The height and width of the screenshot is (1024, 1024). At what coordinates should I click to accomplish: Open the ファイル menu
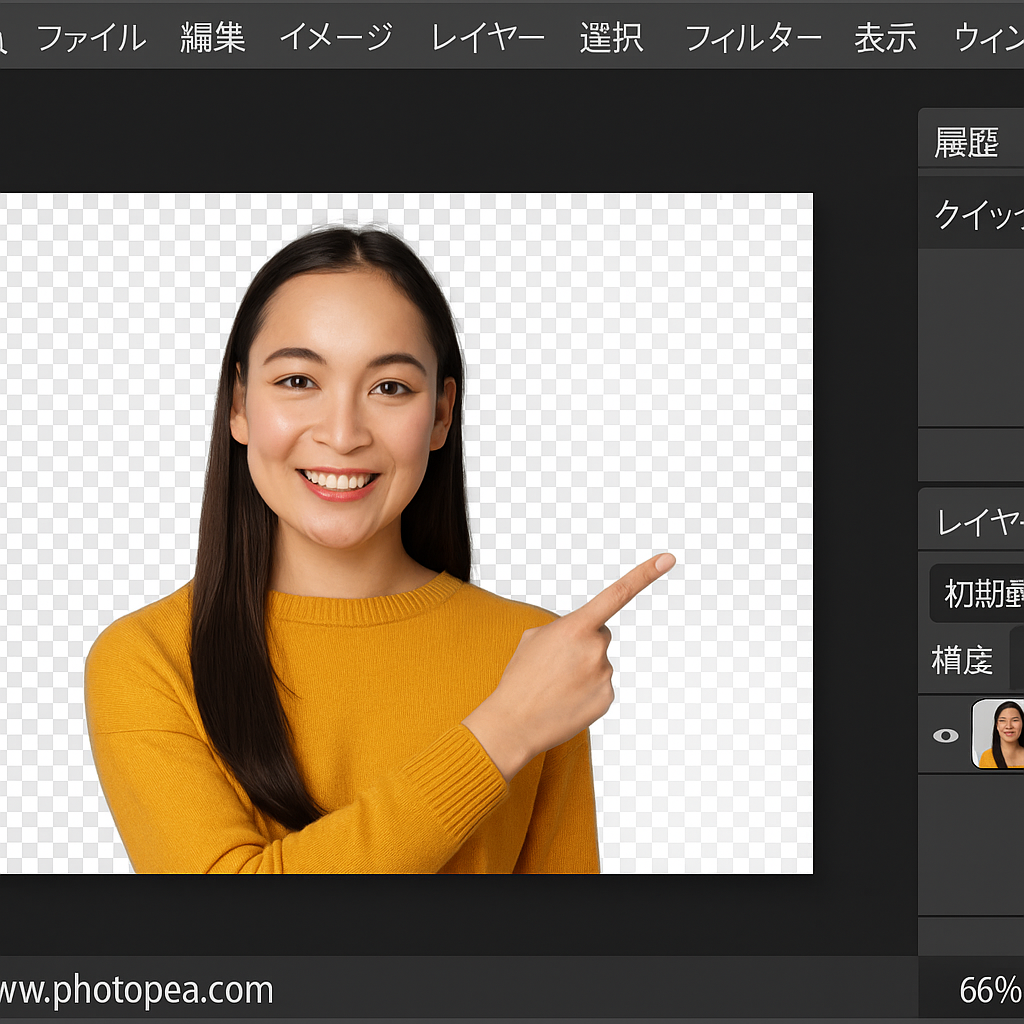point(91,38)
